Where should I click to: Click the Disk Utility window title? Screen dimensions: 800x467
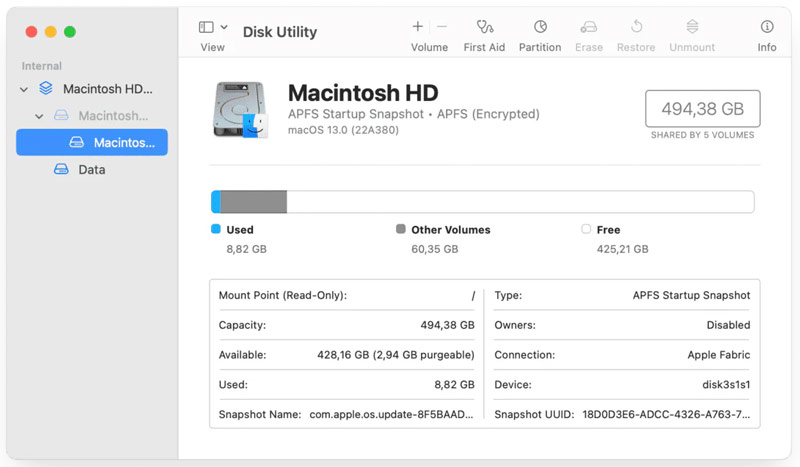280,32
